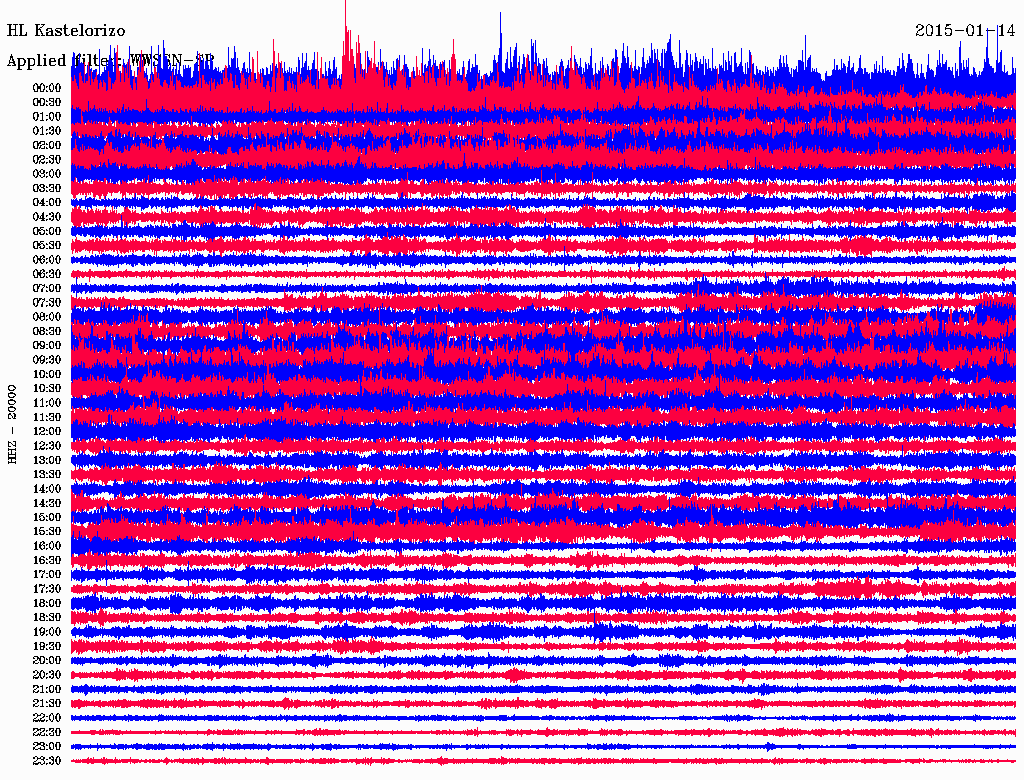Select the 11:30 time label

point(47,417)
